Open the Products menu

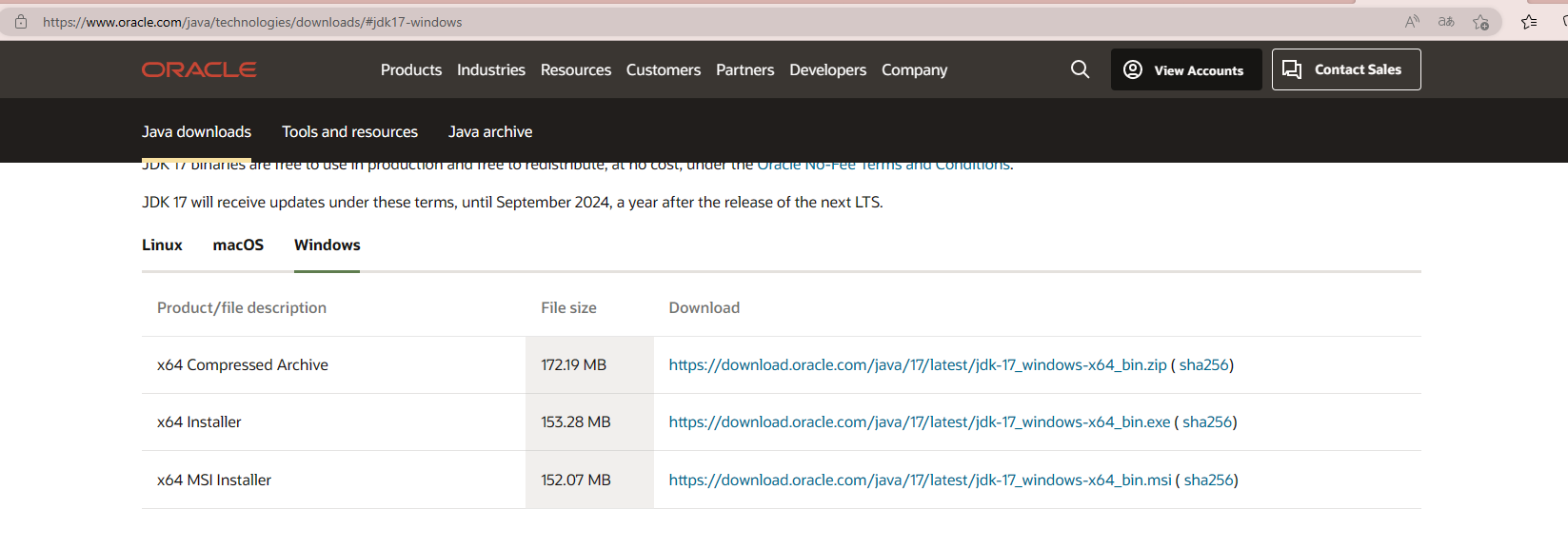coord(411,69)
